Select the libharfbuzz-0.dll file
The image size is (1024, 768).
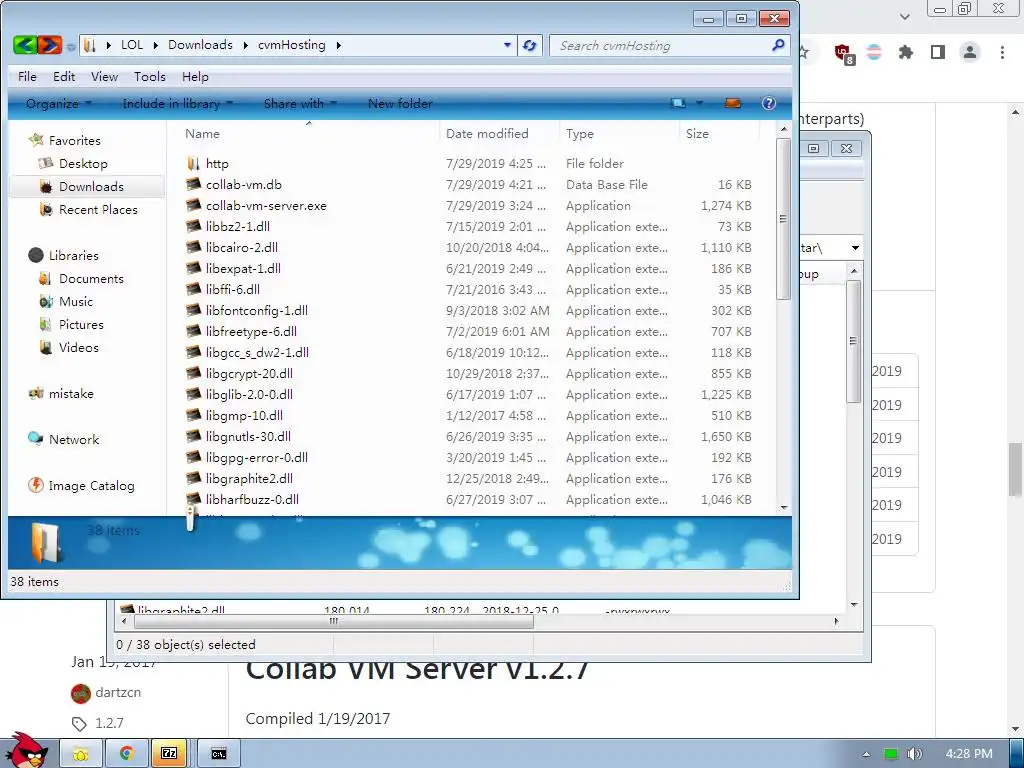252,500
